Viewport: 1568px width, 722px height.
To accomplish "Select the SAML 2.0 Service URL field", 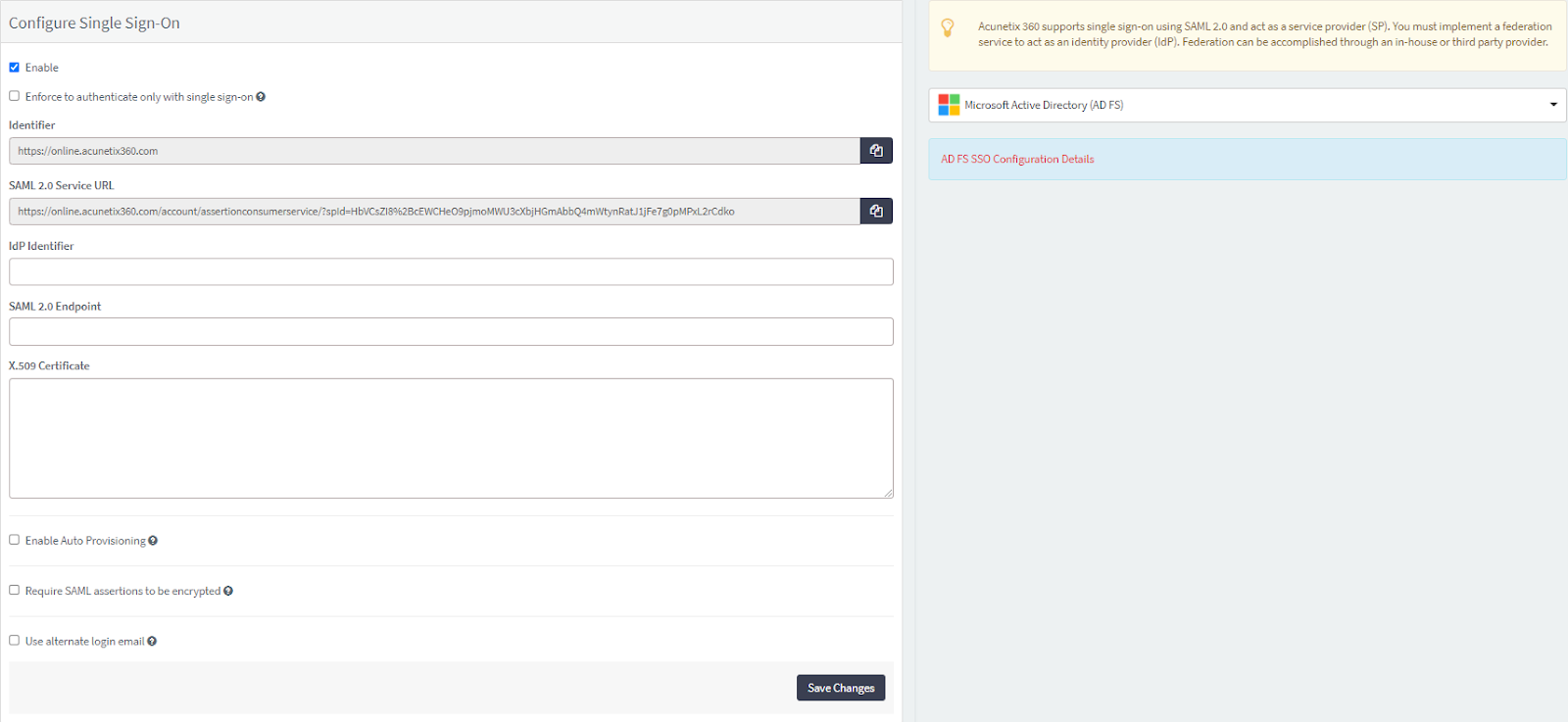I will click(434, 211).
